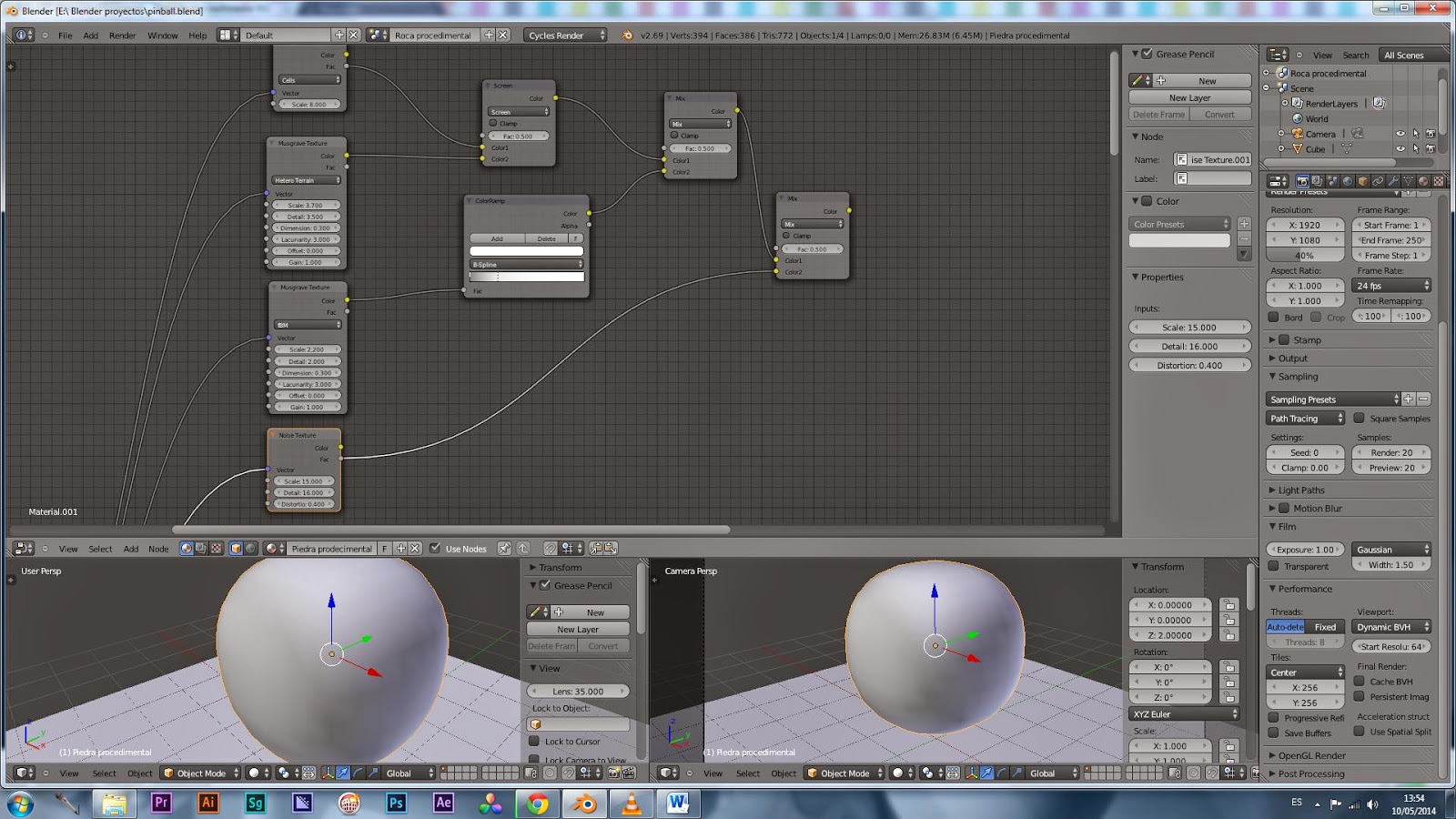
Task: Pin the node editor material with the pin icon
Action: (503, 549)
